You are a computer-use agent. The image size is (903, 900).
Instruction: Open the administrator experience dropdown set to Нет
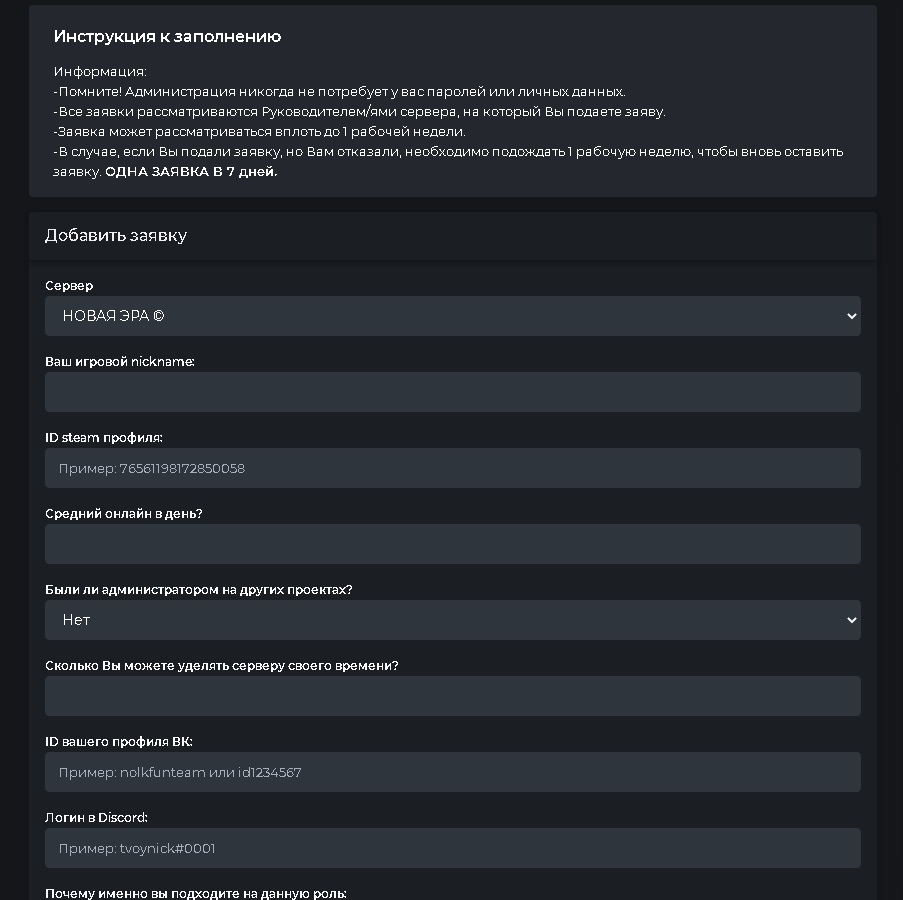(x=453, y=620)
